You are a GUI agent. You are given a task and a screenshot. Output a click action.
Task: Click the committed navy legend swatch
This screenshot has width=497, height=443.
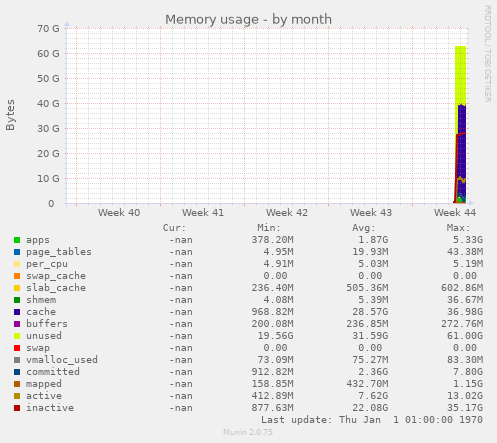(17, 372)
